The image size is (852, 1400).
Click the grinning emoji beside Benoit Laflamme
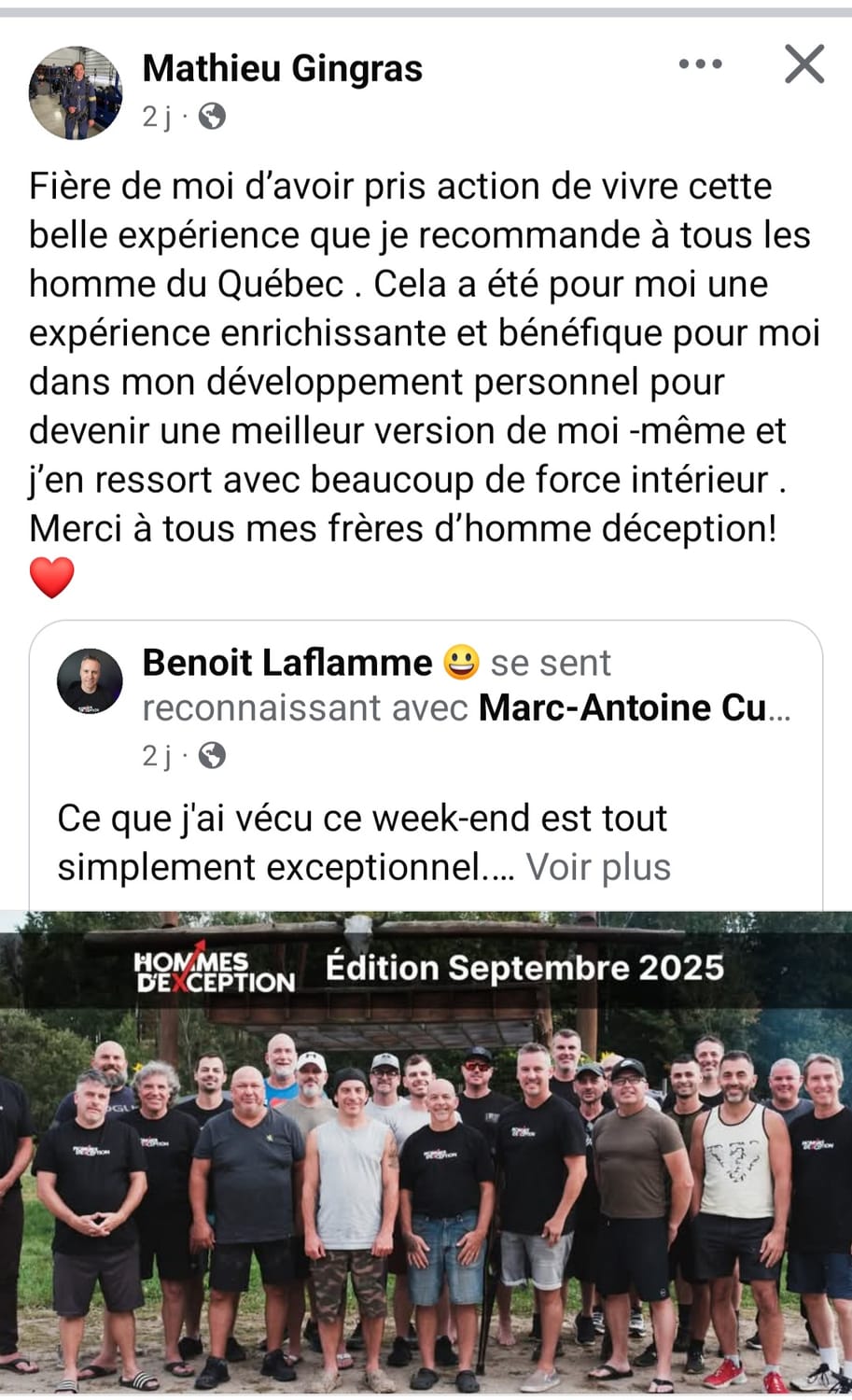(x=461, y=663)
